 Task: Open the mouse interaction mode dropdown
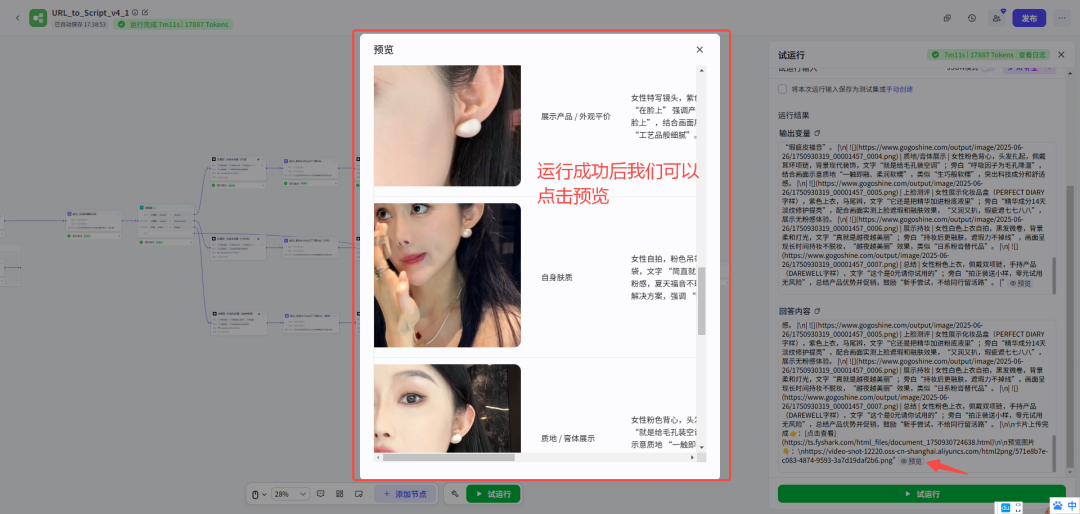tap(258, 494)
